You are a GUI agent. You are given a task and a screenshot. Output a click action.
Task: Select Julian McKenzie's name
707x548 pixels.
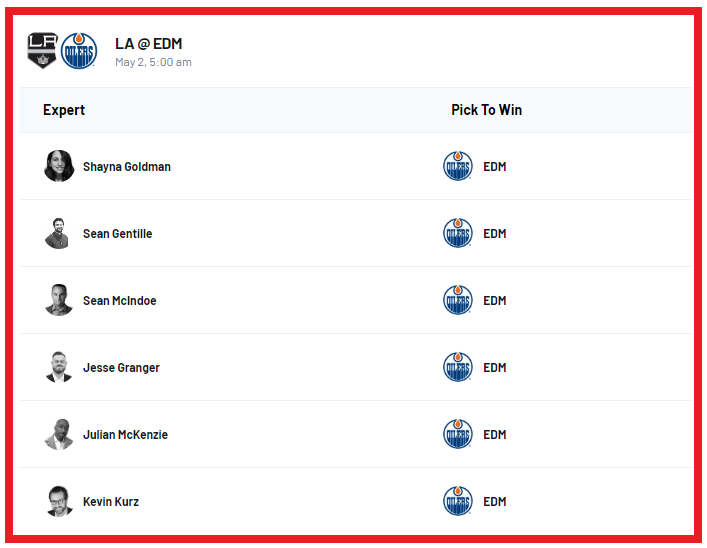[x=125, y=435]
